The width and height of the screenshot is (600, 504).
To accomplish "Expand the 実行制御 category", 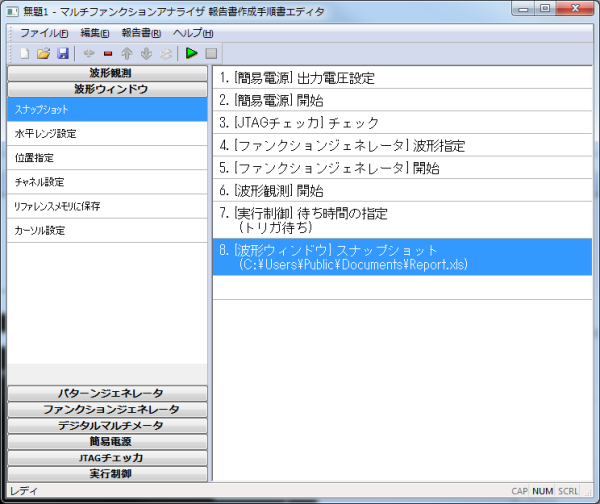I will tap(108, 474).
